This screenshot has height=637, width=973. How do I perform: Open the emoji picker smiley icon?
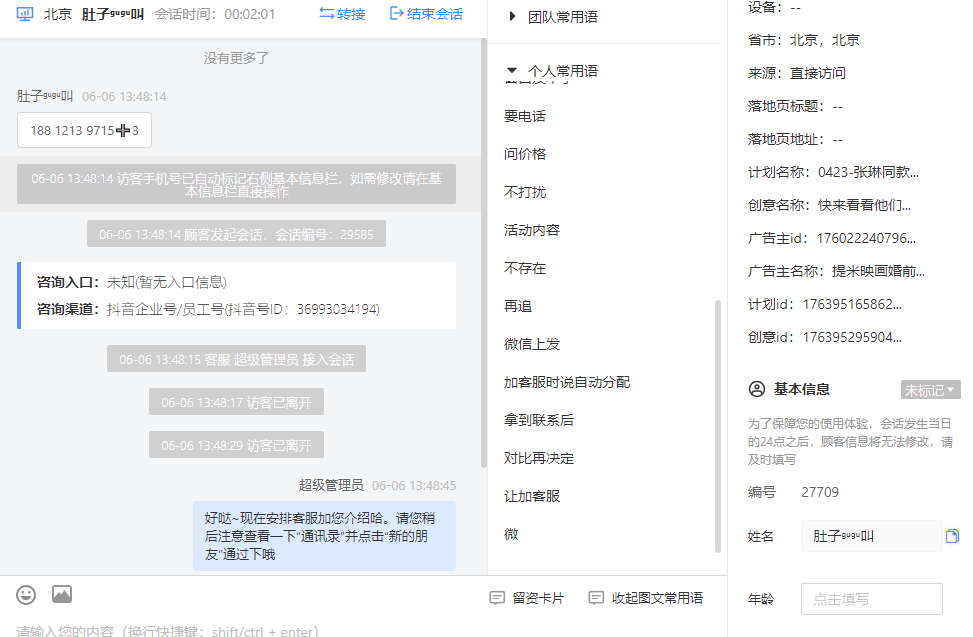point(26,595)
